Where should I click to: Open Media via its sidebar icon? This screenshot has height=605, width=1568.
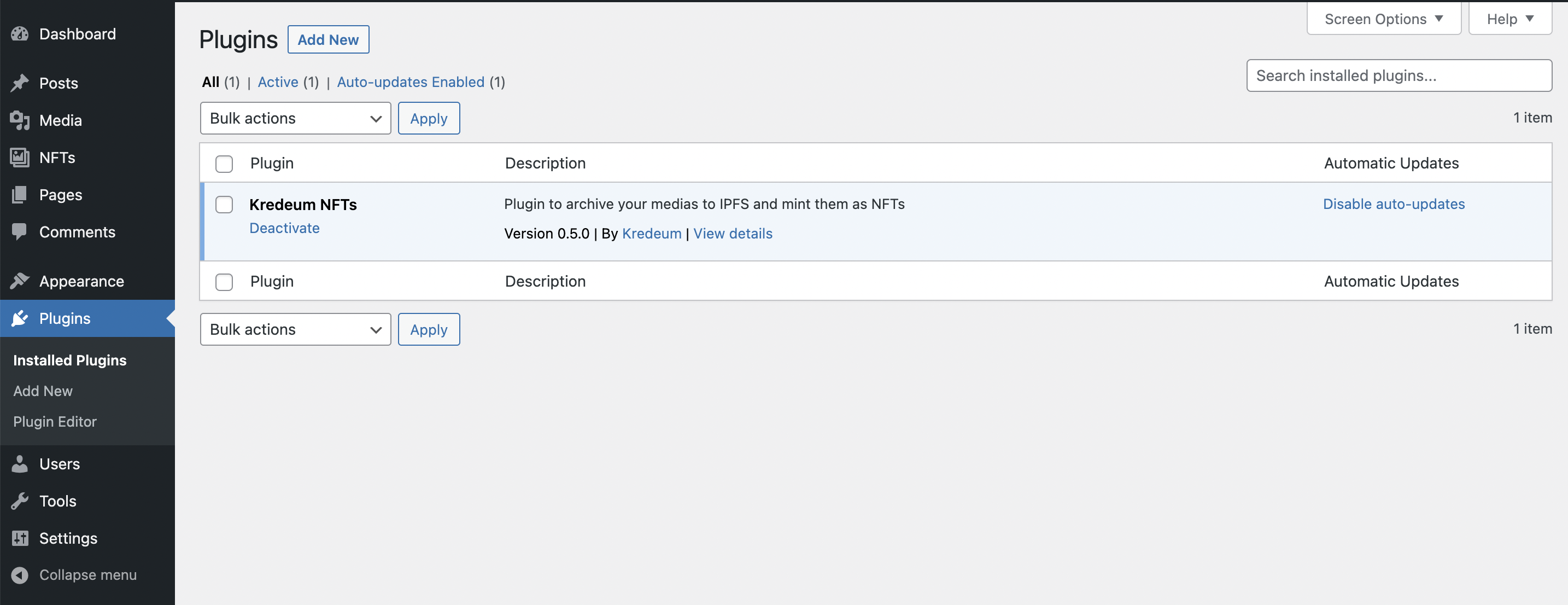tap(20, 121)
